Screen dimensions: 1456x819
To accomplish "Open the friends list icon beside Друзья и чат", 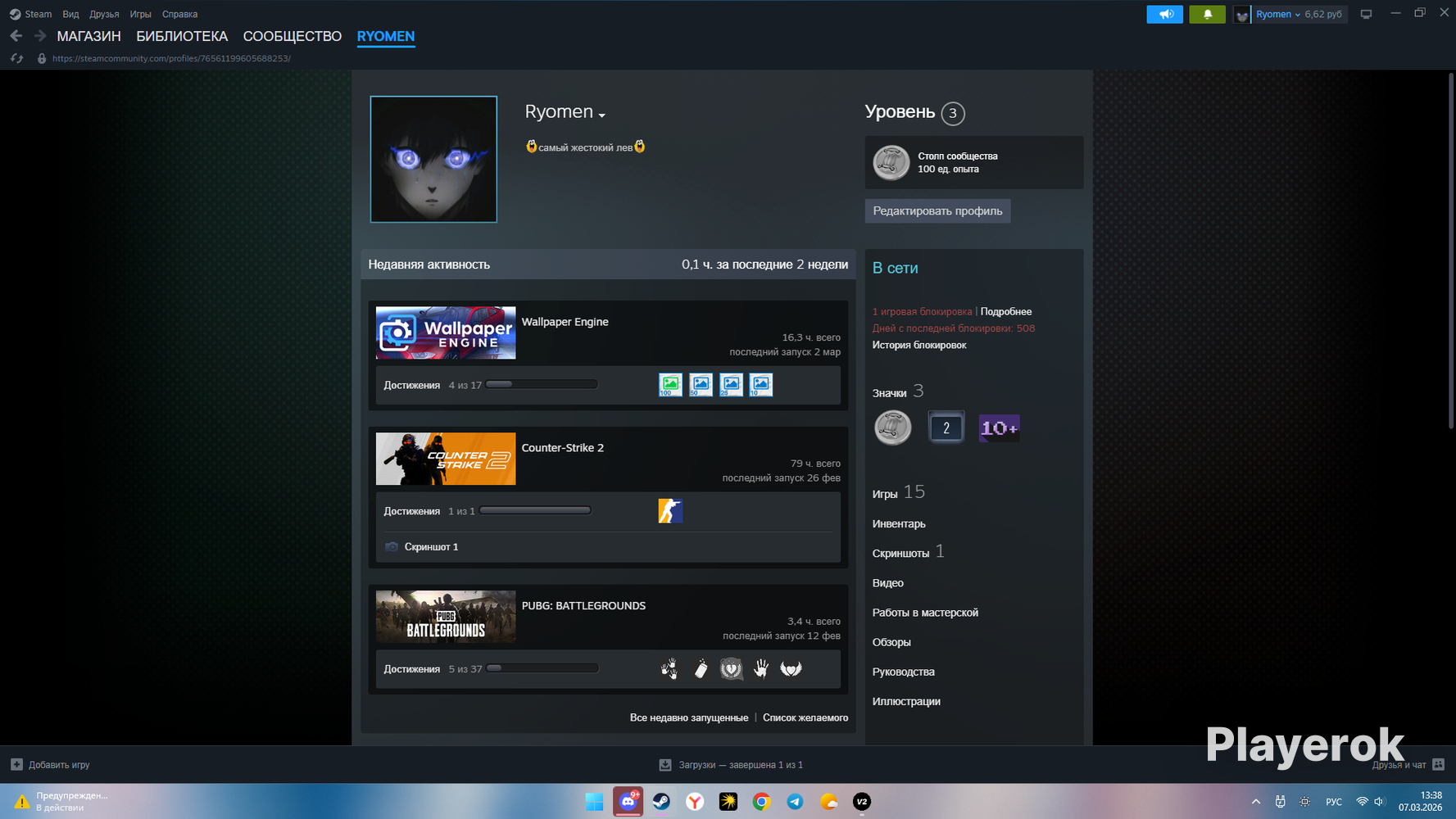I will click(1438, 764).
